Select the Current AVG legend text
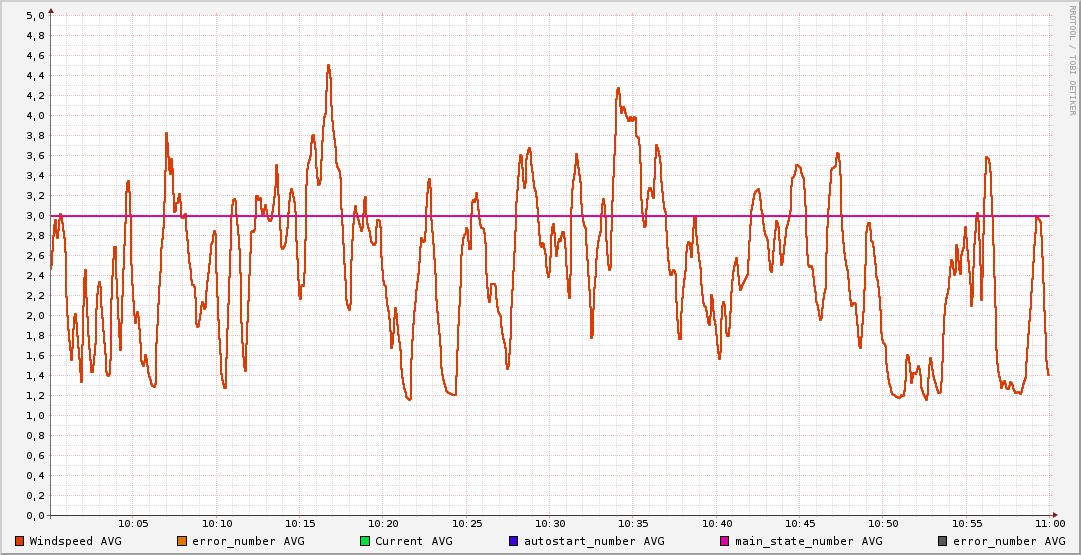Screen dimensions: 1081x555 pos(413,541)
